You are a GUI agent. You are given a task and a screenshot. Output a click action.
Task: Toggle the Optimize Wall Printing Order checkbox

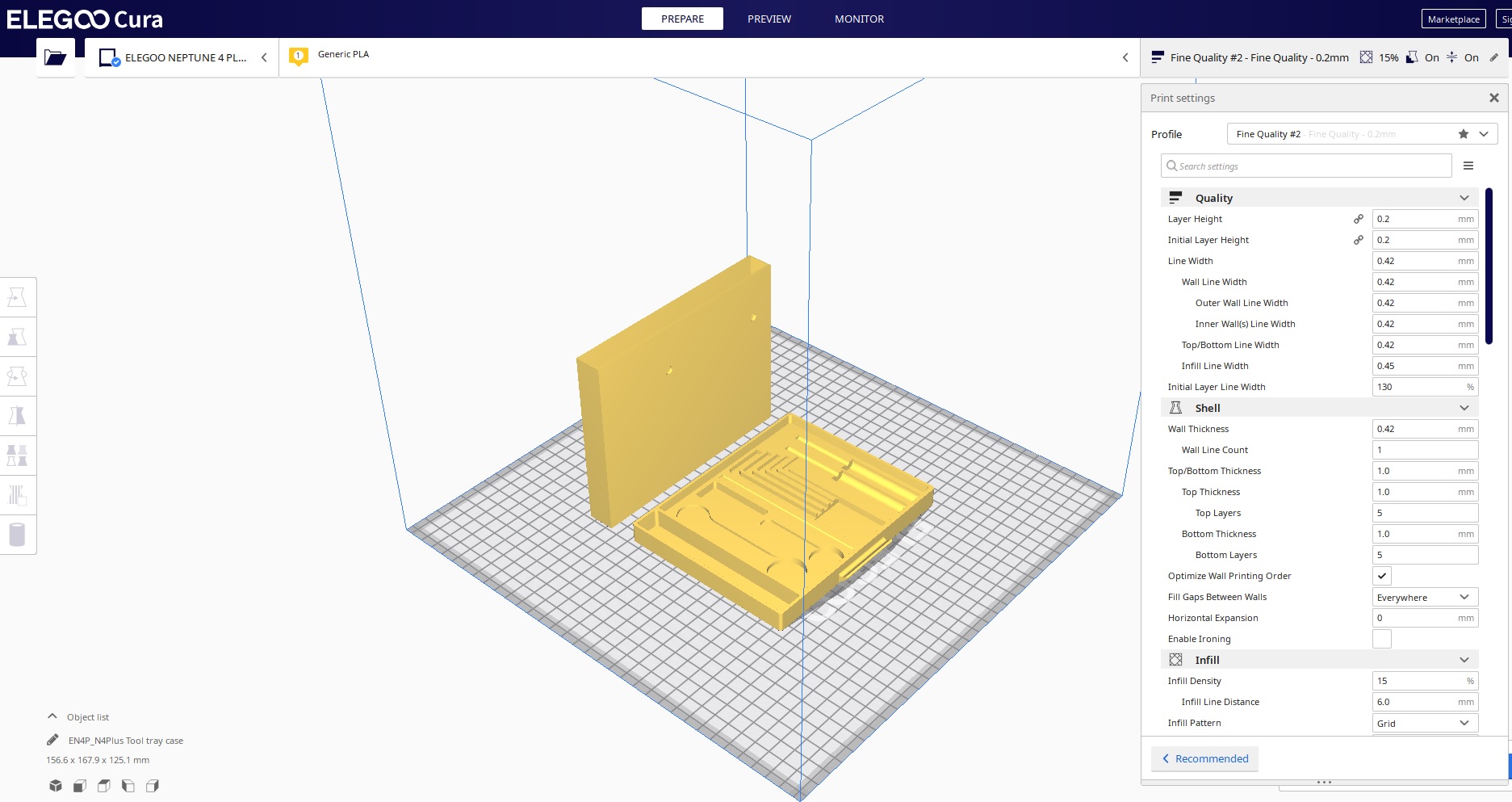[1381, 576]
